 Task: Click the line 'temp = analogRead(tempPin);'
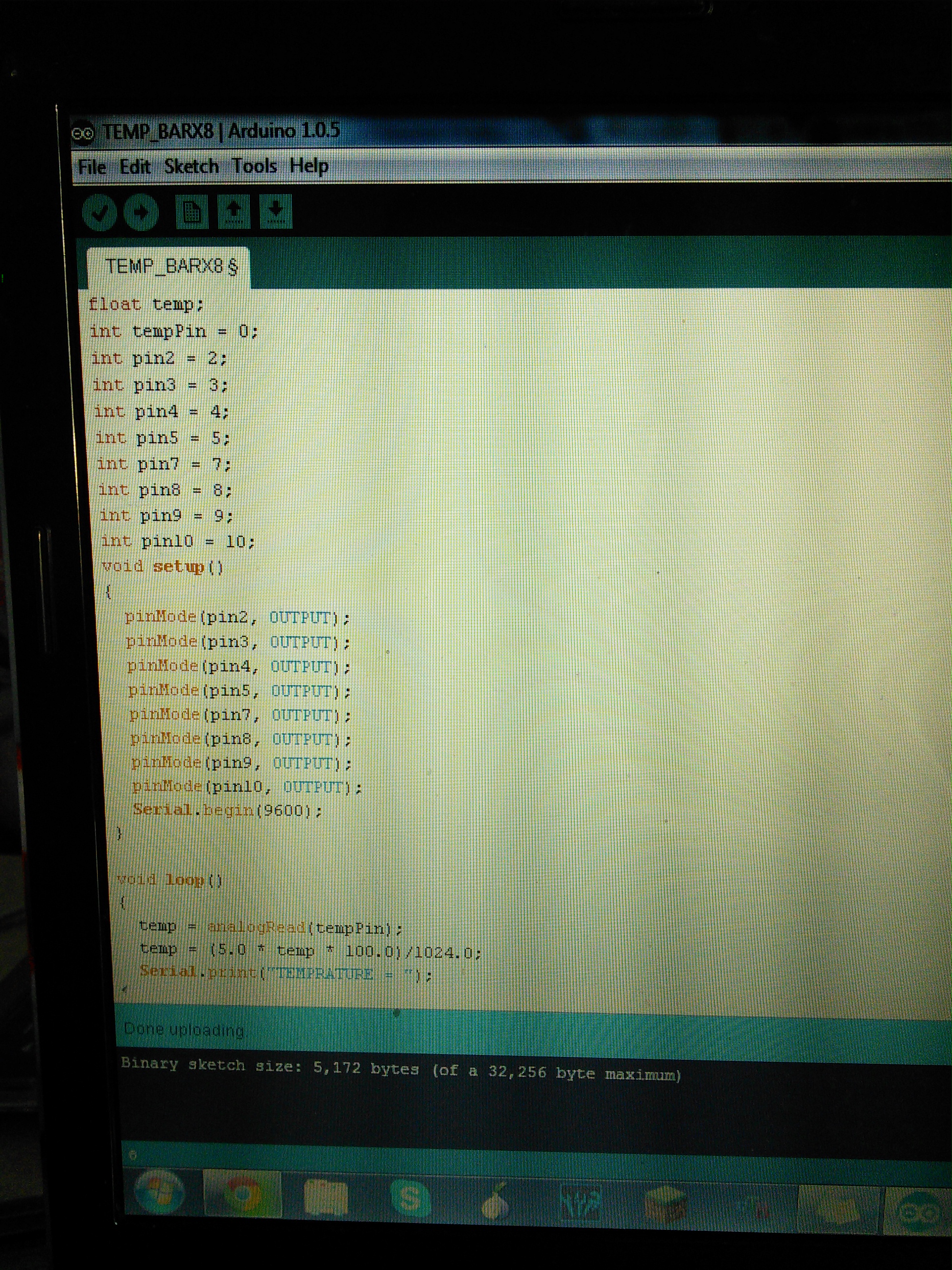click(x=271, y=927)
